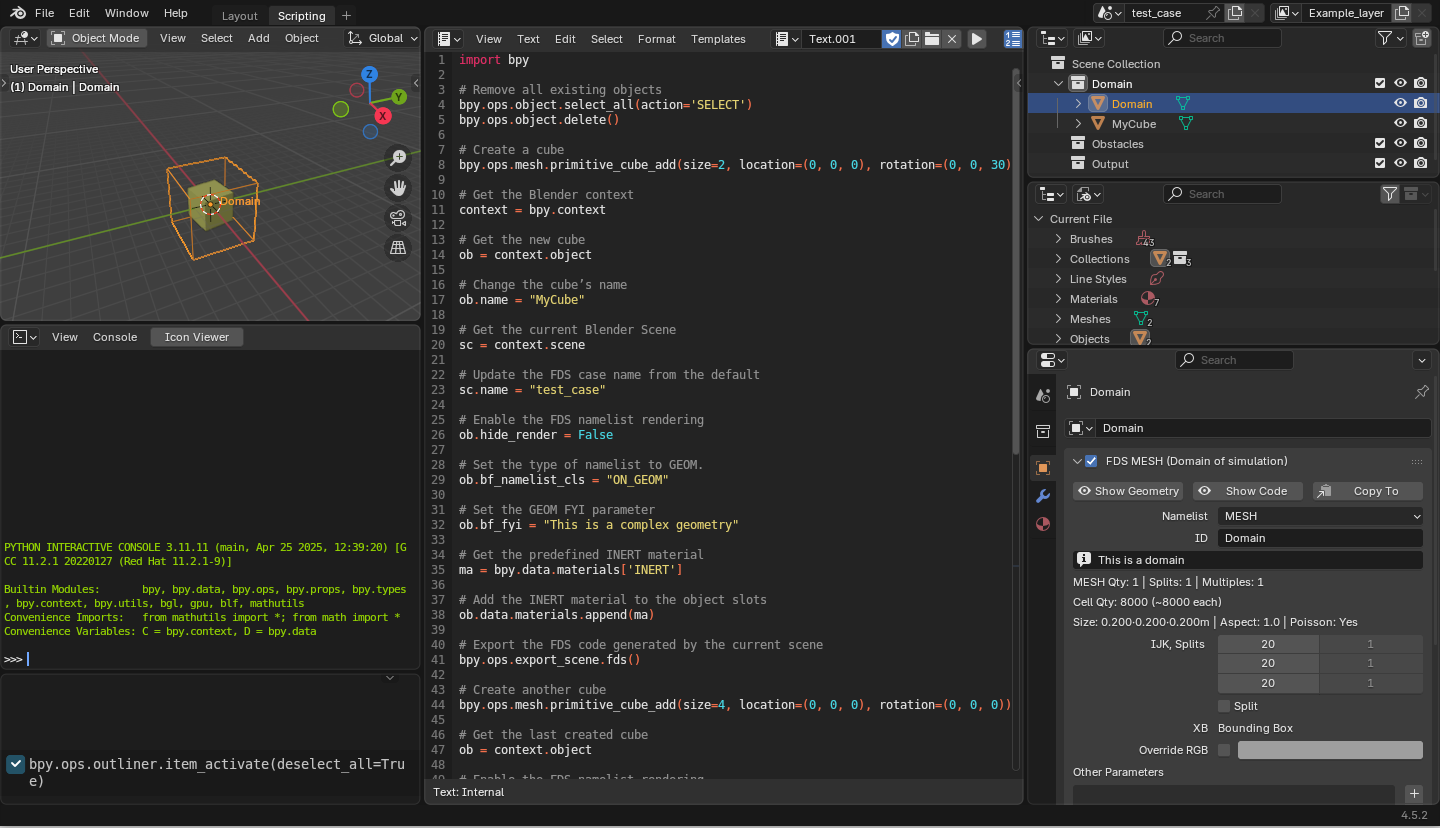Pin the Domain properties context
Screen dimensions: 1440x828
click(1421, 392)
